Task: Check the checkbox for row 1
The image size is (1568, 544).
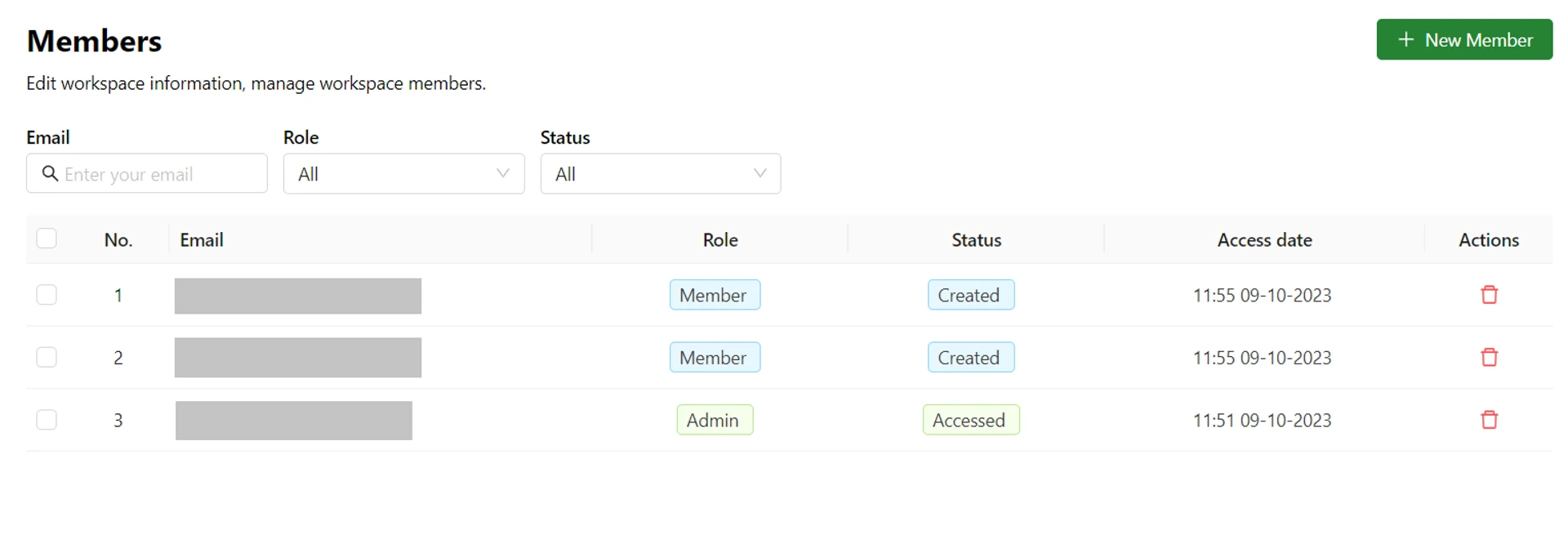Action: tap(47, 295)
